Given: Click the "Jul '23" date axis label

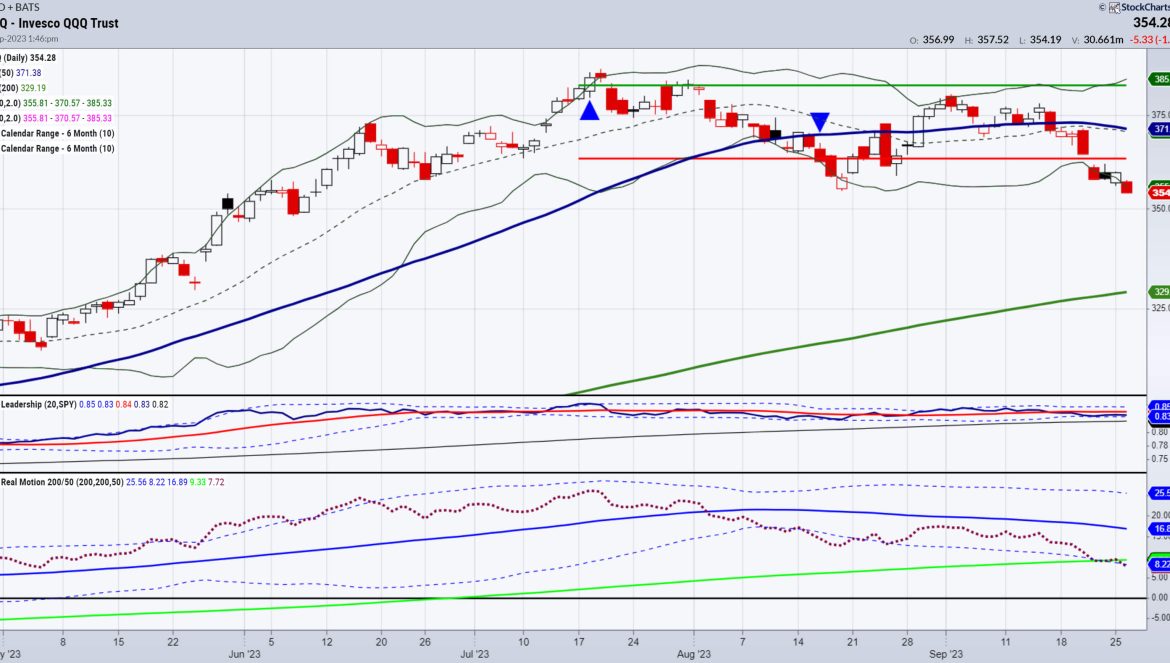Looking at the screenshot, I should click(x=475, y=654).
